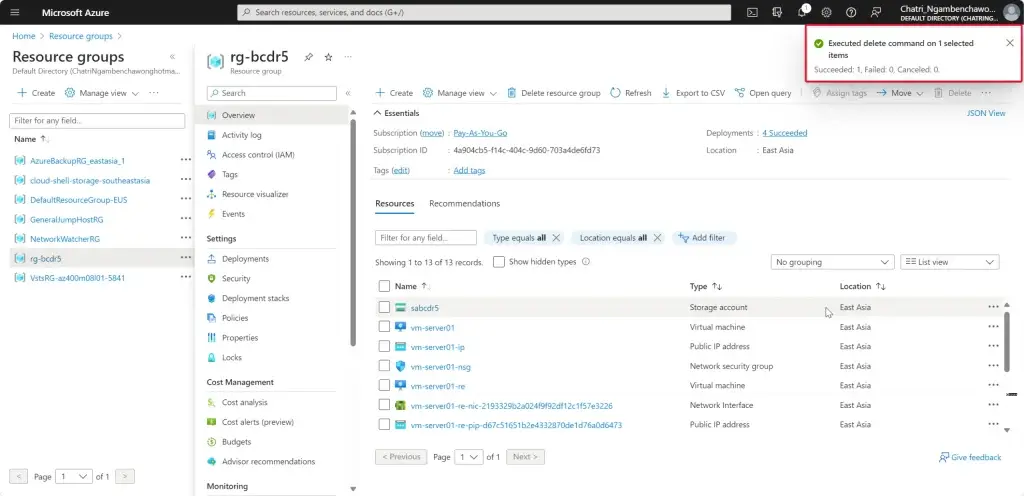Click Open query in toolbar

click(x=763, y=93)
